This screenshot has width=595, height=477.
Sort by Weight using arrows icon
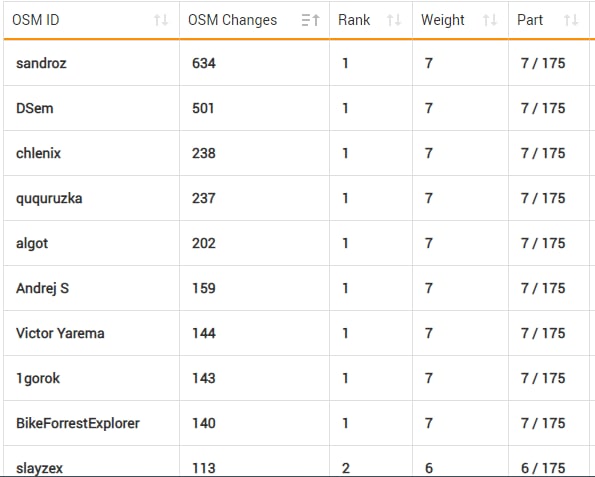click(490, 20)
